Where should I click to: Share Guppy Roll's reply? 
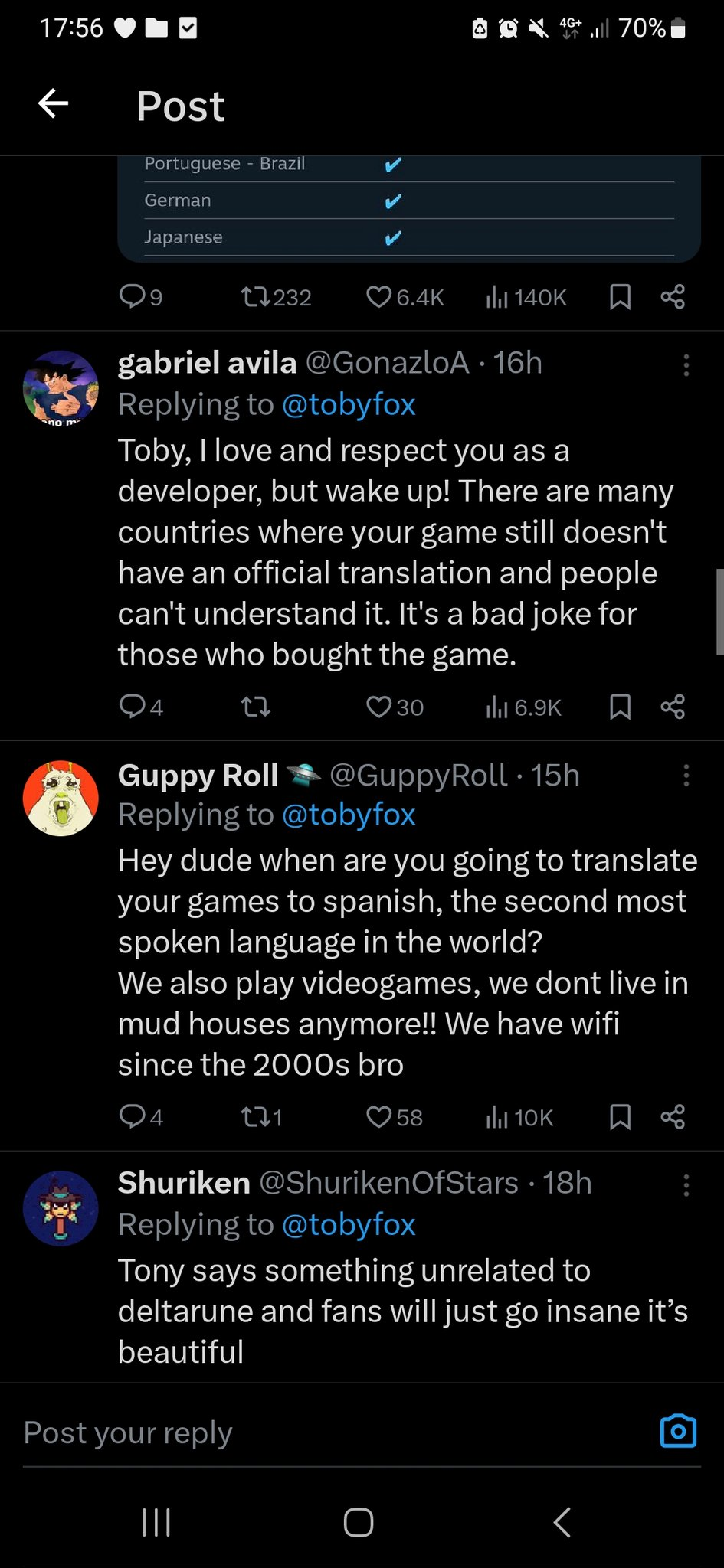coord(673,1117)
